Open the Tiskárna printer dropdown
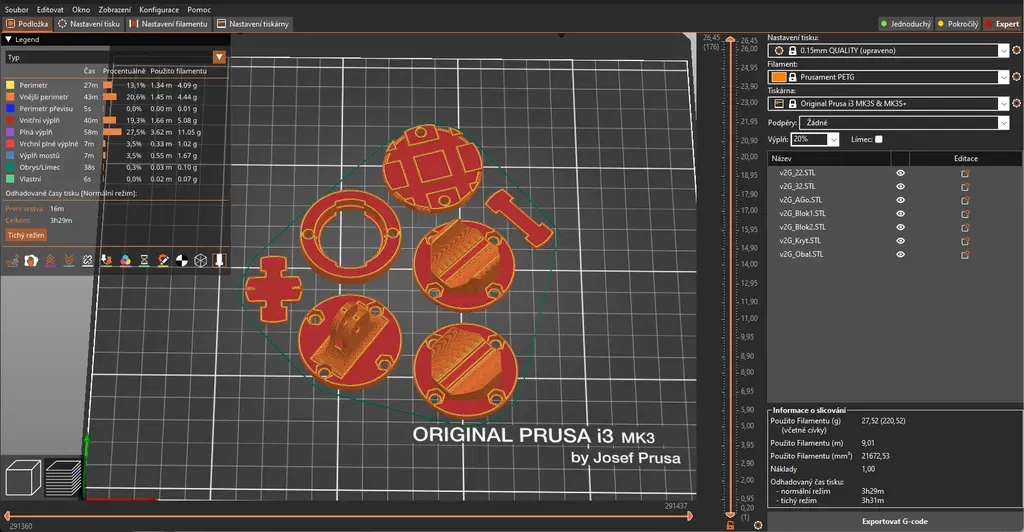The height and width of the screenshot is (532, 1024). point(888,103)
